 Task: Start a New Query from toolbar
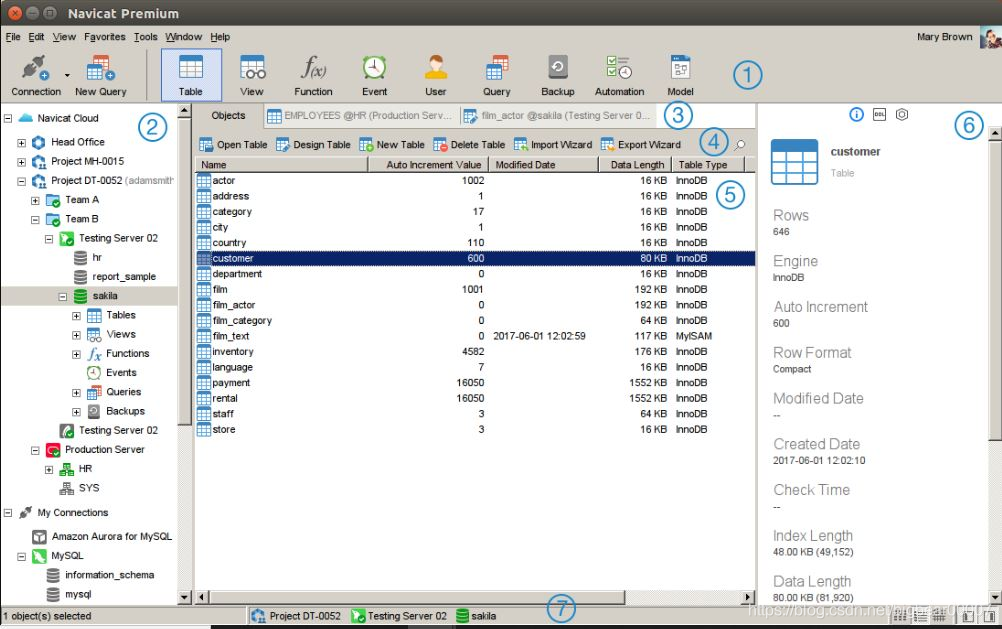[100, 75]
